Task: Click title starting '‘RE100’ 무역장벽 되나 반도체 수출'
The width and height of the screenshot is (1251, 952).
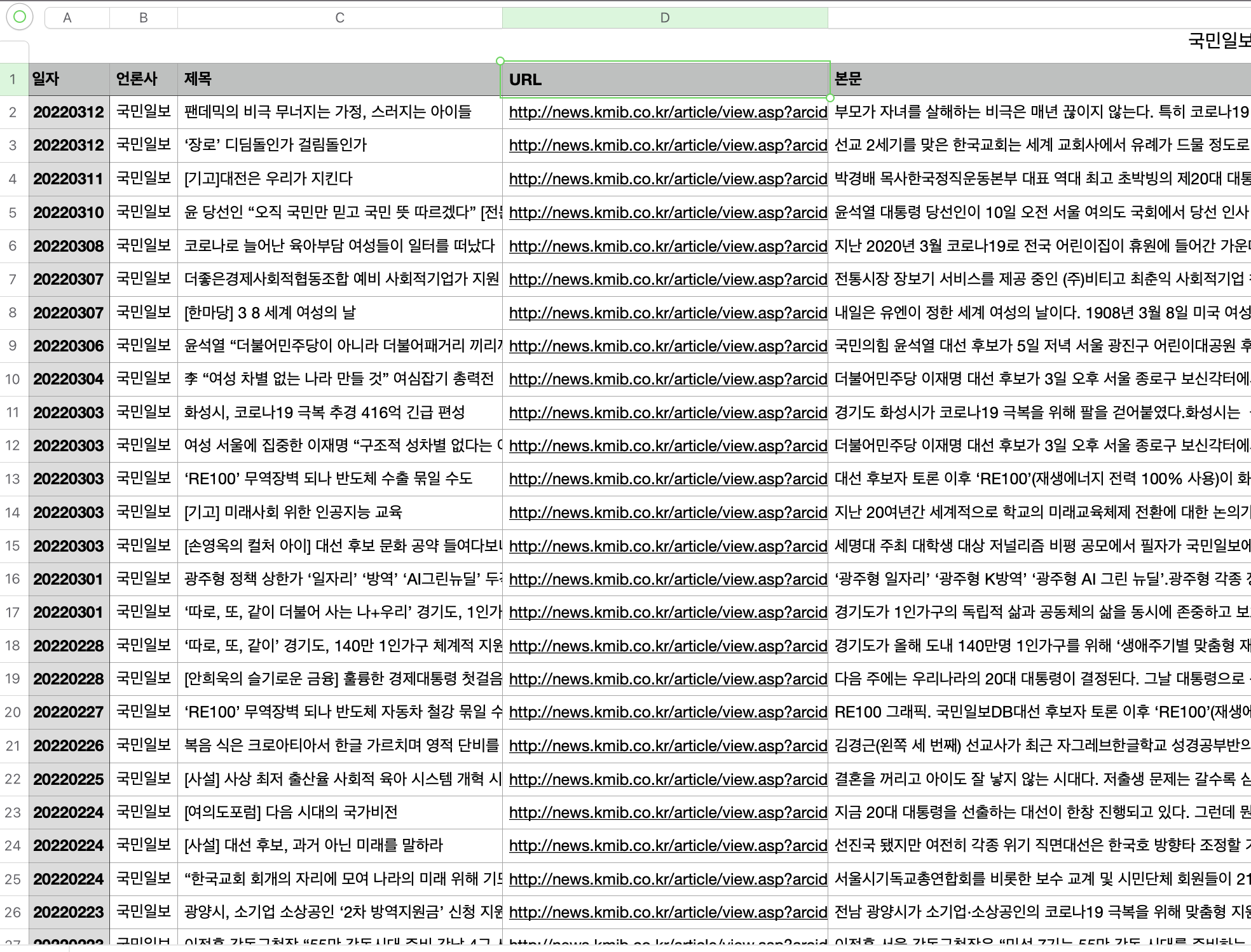Action: pyautogui.click(x=329, y=479)
